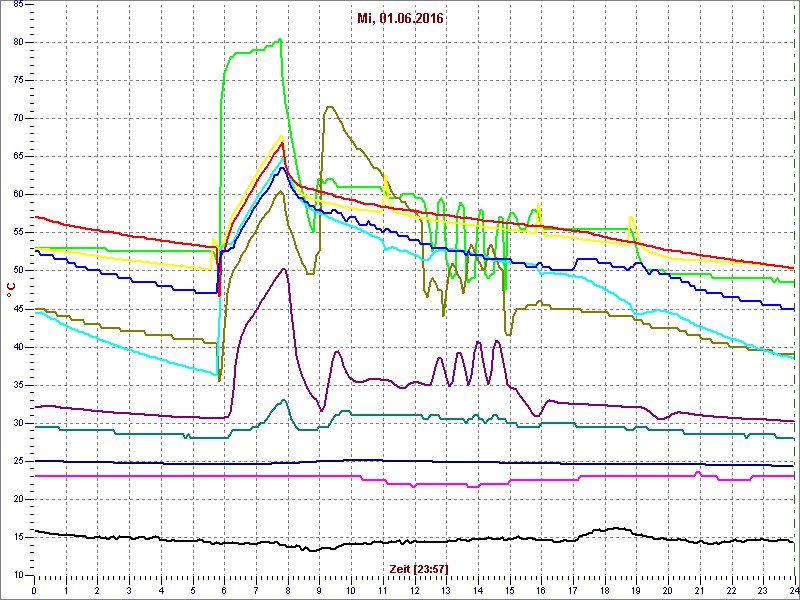
Task: Click the 80 value on the temperature axis
Action: tap(18, 42)
